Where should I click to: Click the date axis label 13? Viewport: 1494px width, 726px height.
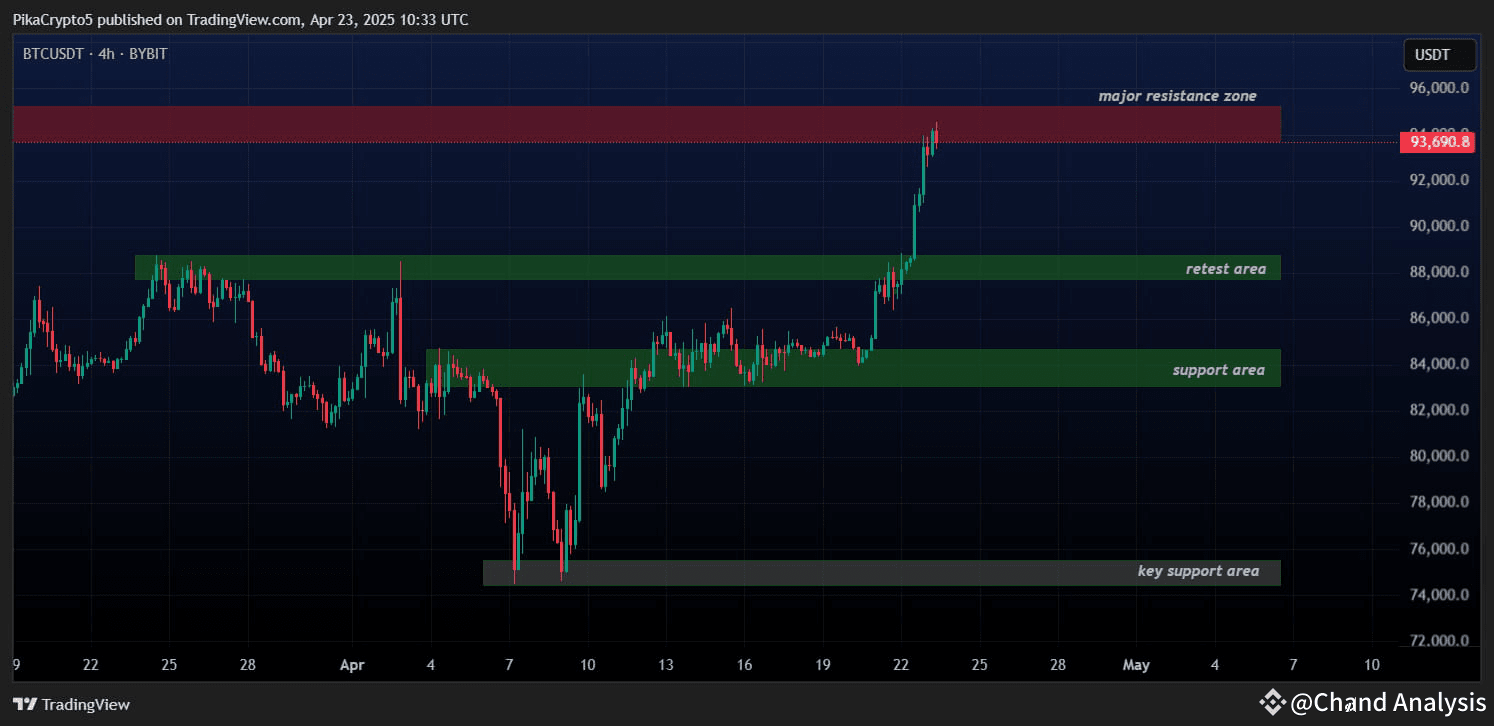(x=665, y=665)
